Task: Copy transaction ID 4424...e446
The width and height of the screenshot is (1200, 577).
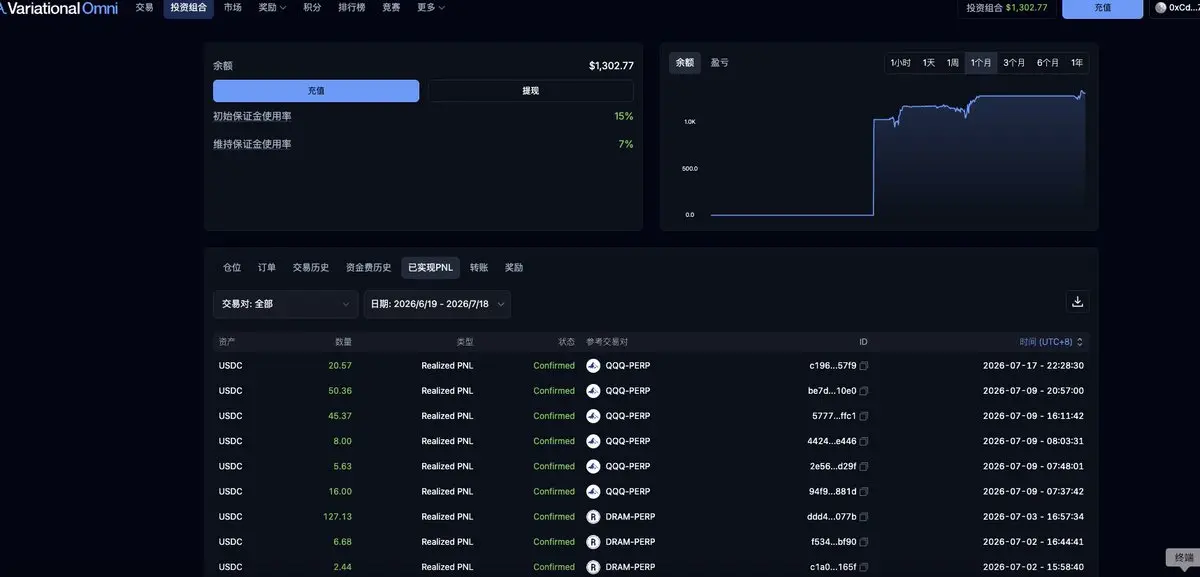Action: (x=864, y=441)
